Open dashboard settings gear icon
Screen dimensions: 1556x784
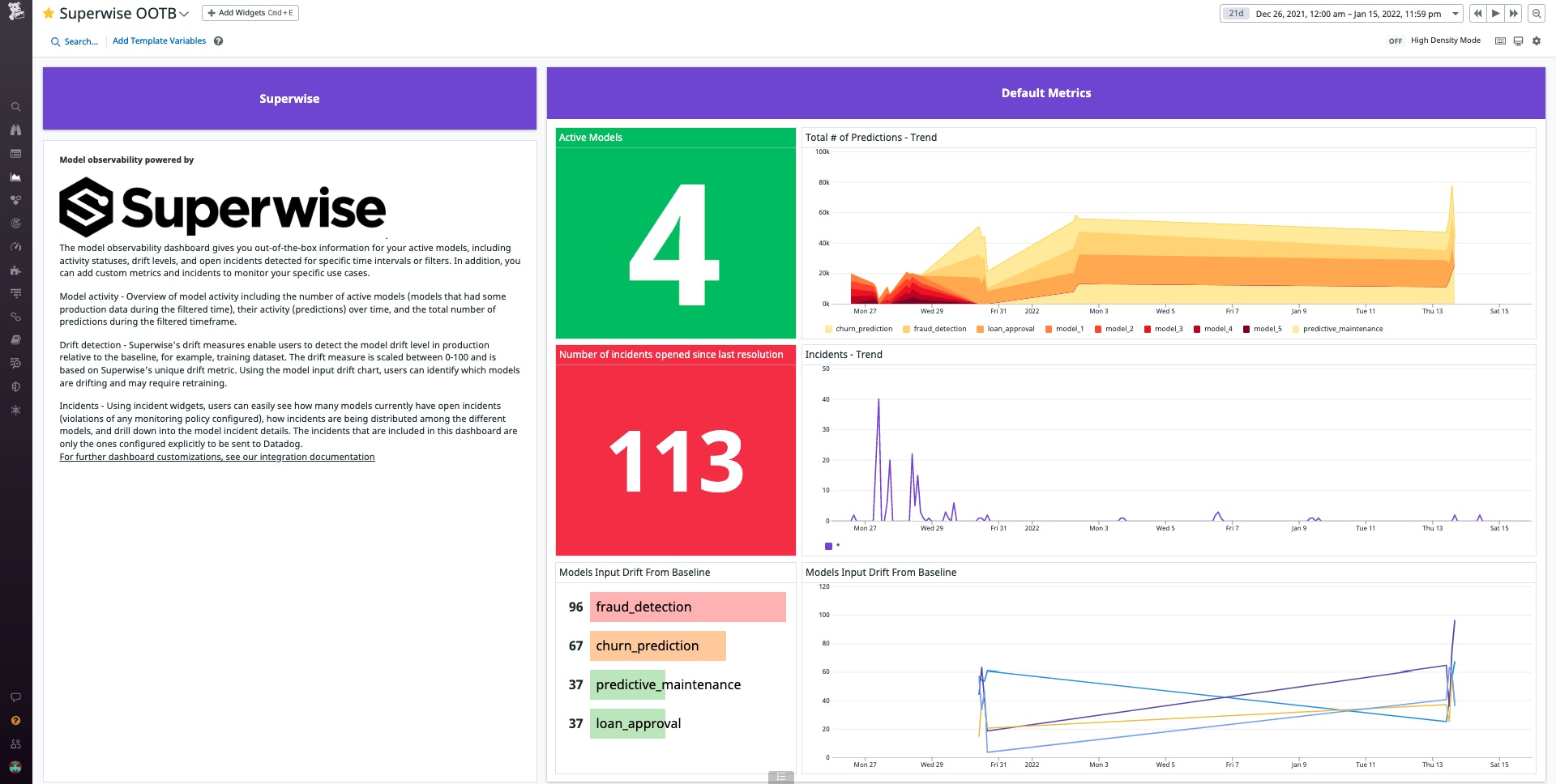pyautogui.click(x=1537, y=41)
